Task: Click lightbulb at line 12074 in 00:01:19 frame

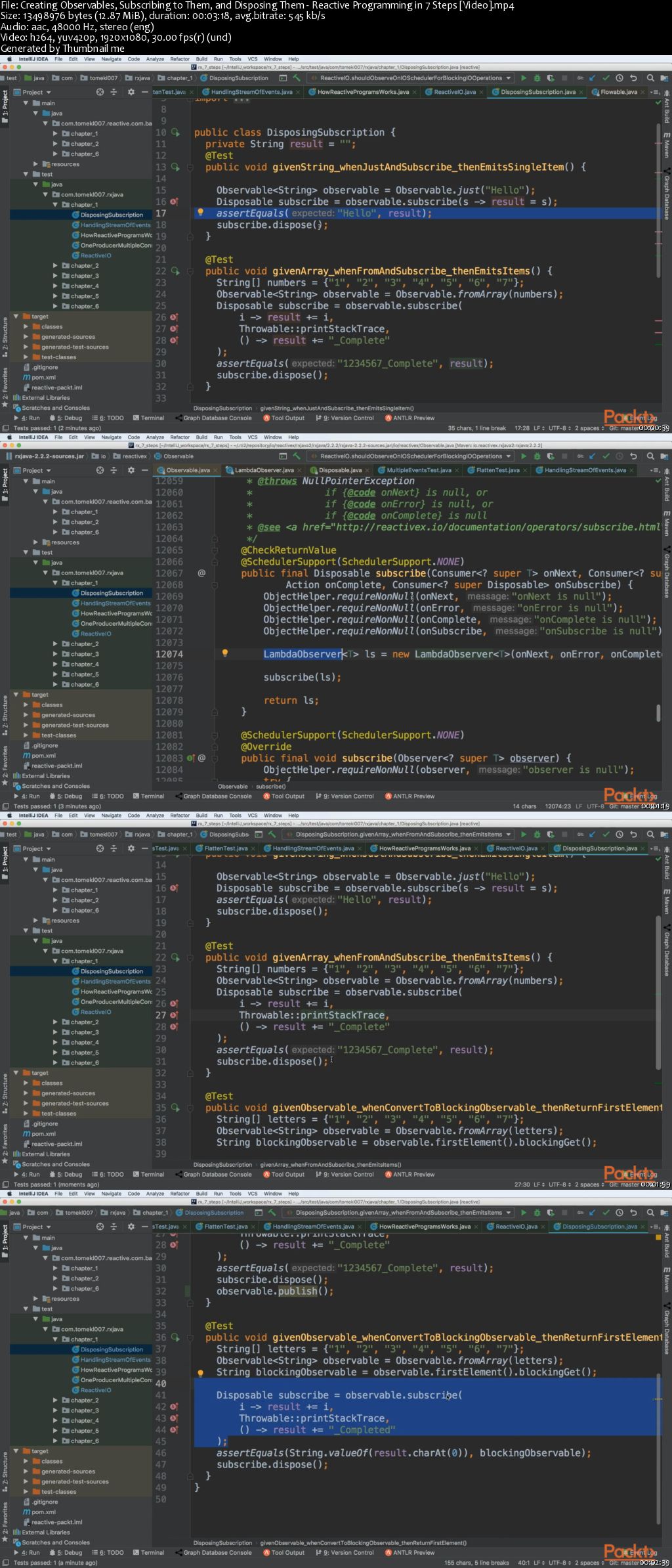Action: click(x=224, y=654)
